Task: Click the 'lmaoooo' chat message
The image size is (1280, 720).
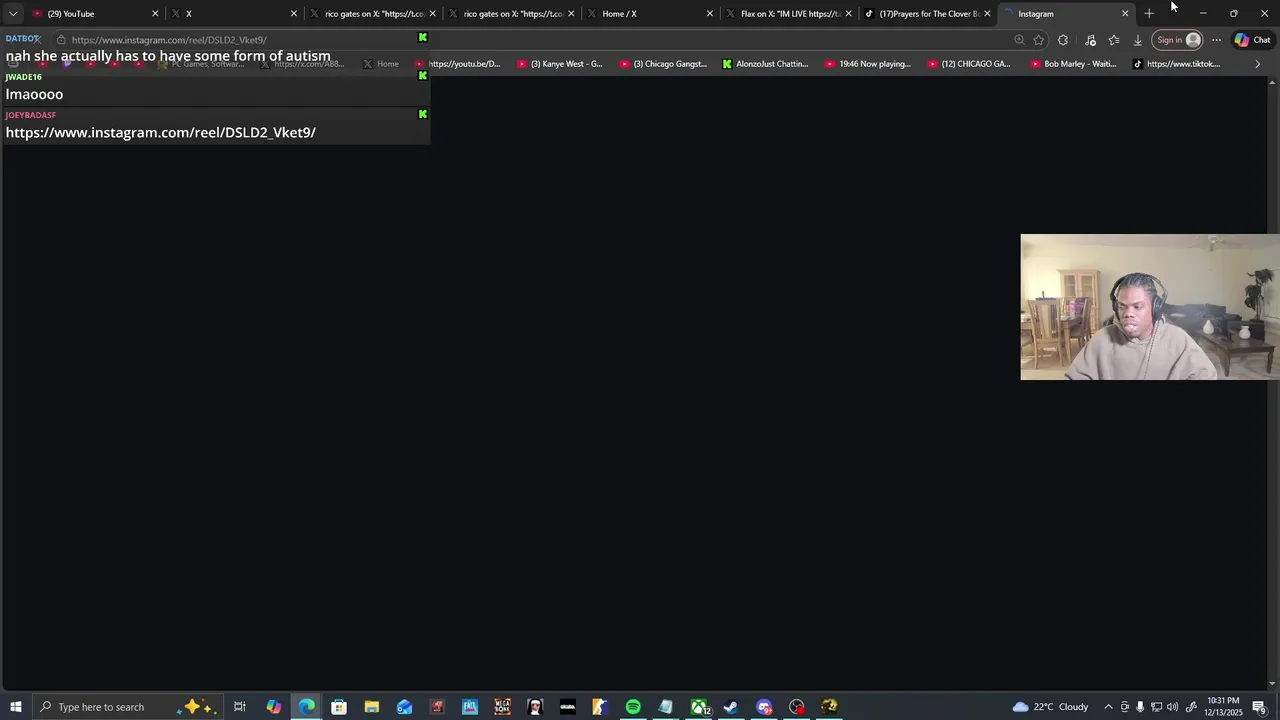Action: [34, 94]
